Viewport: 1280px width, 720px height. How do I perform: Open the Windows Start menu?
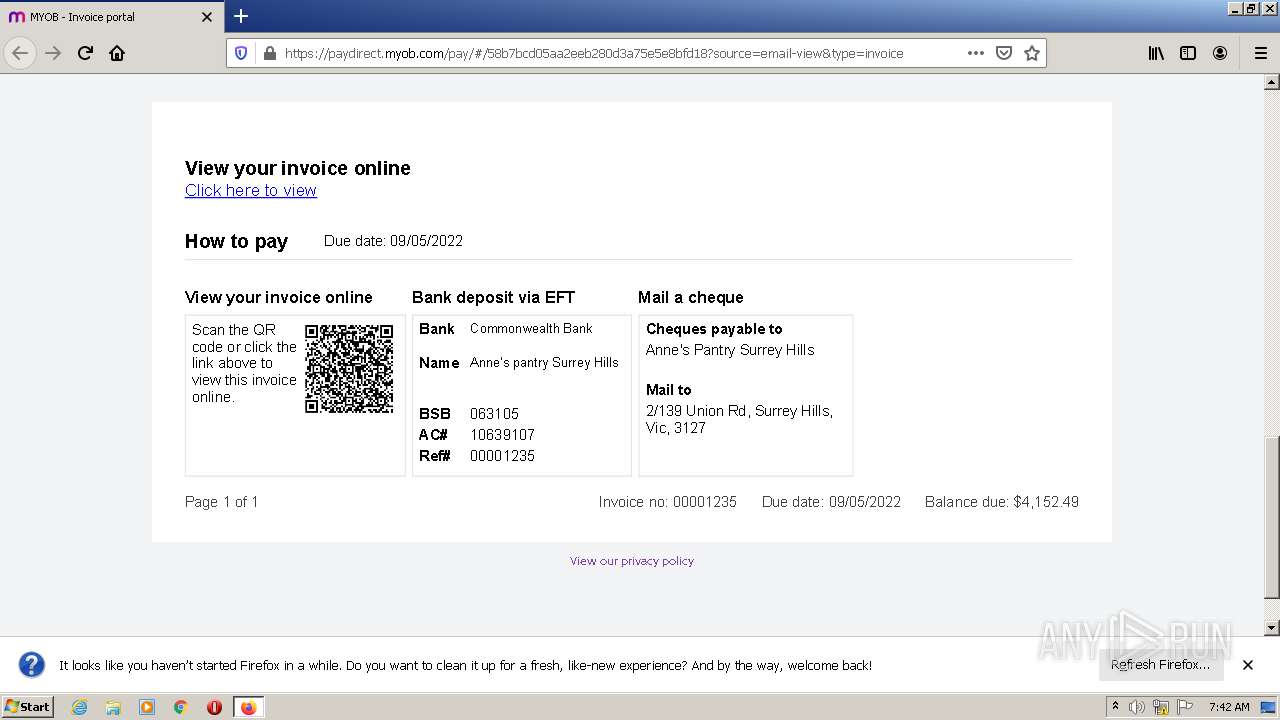coord(27,707)
